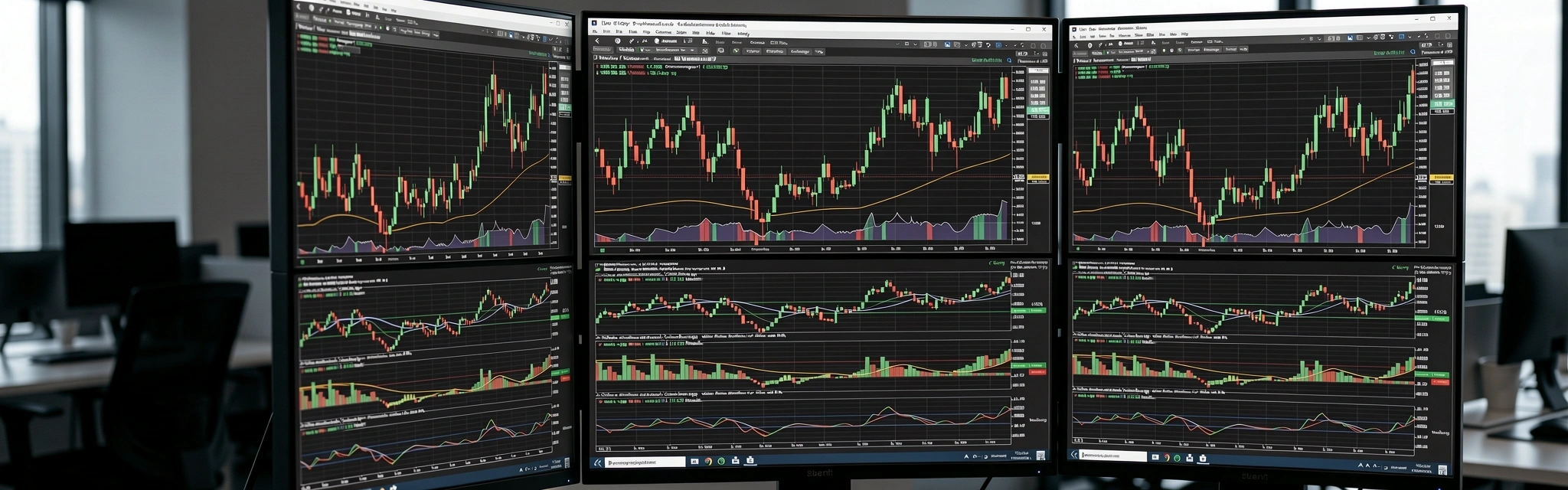Click blue square layout icon on center monitor toolbar
This screenshot has width=1568, height=490.
click(998, 45)
